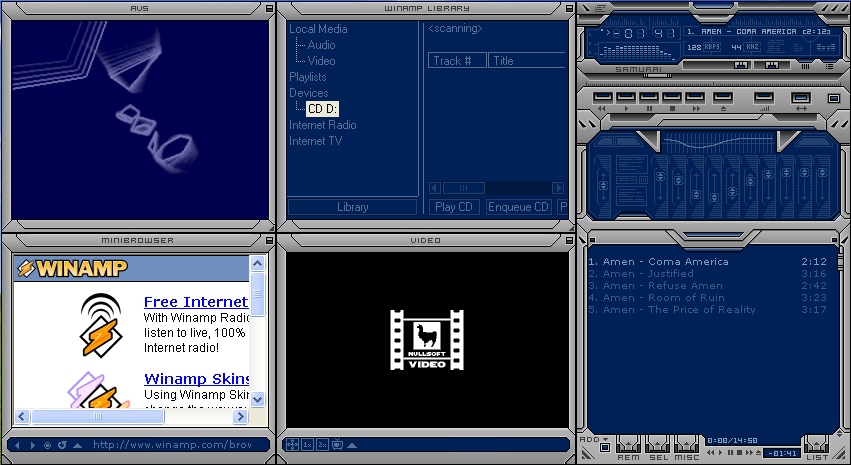Set video window to 2x size
The width and height of the screenshot is (851, 465).
point(322,445)
